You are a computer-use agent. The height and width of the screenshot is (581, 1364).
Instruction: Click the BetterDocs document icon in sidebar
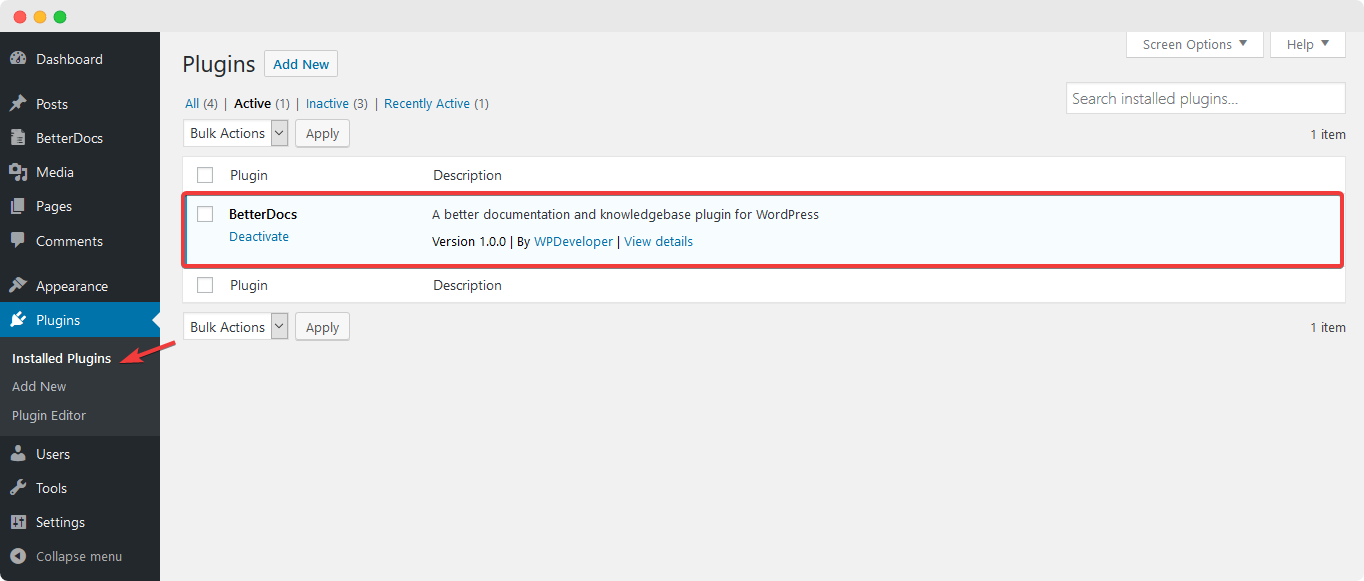point(18,138)
